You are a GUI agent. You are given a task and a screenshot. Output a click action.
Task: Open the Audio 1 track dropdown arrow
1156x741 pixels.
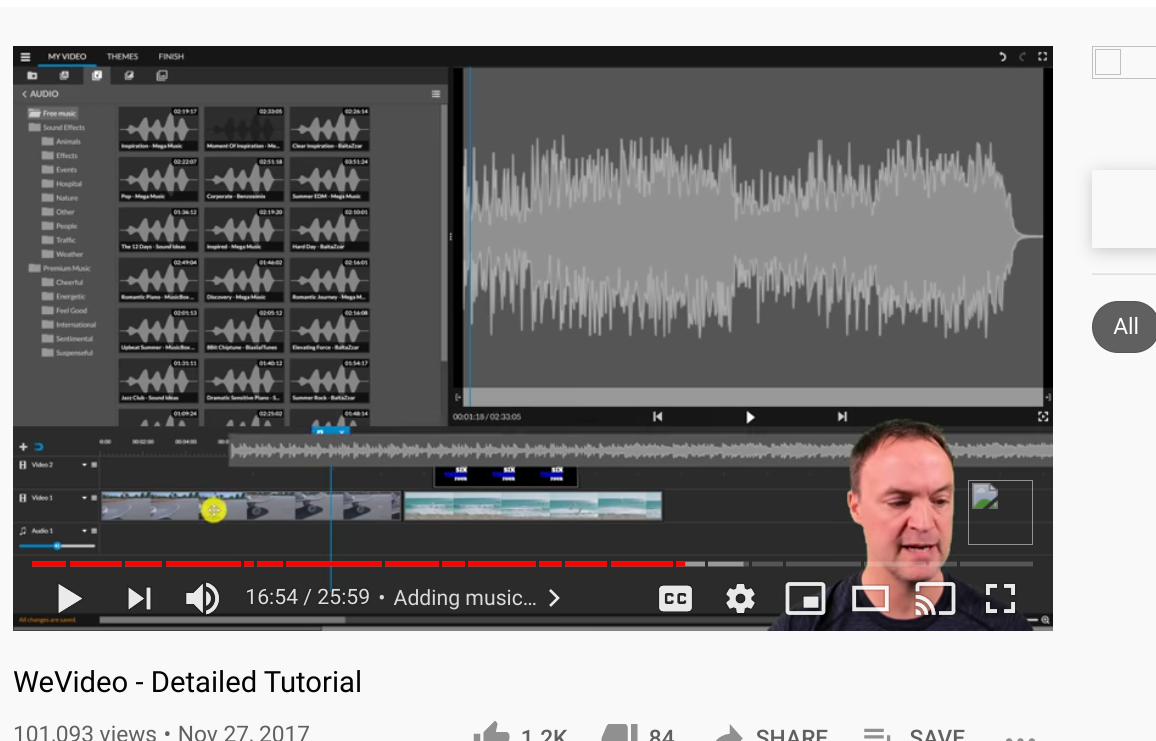(84, 531)
